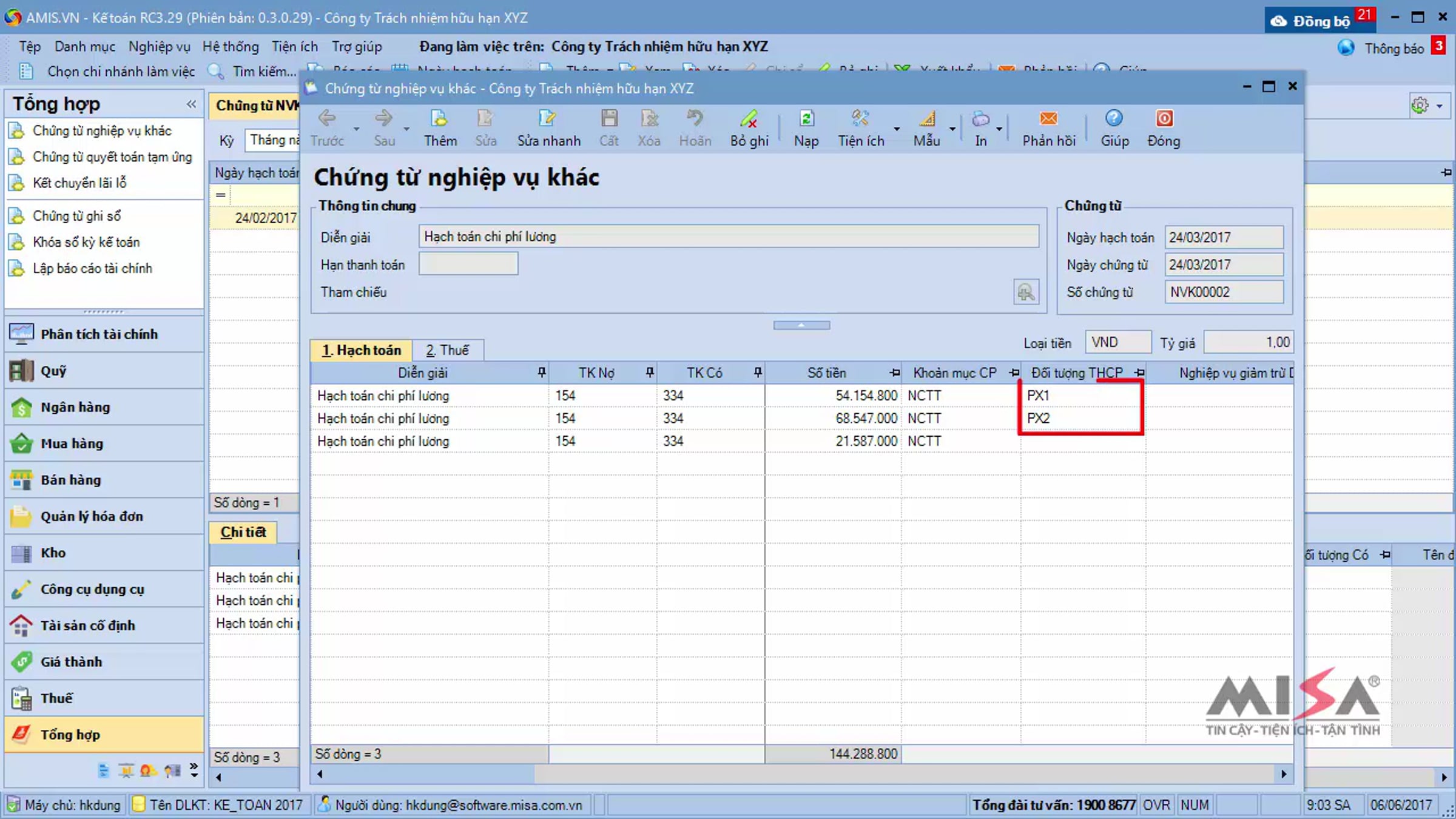The width and height of the screenshot is (1456, 819).
Task: Open the Quỹ module in sidebar
Action: pos(104,371)
